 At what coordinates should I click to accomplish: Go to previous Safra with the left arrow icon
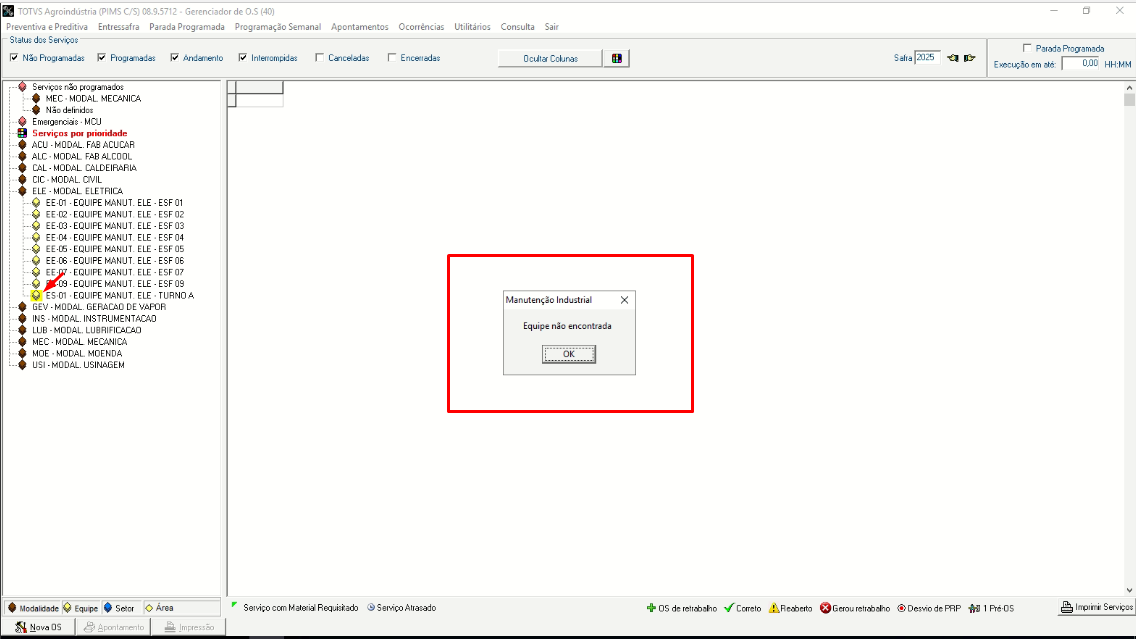[x=953, y=58]
